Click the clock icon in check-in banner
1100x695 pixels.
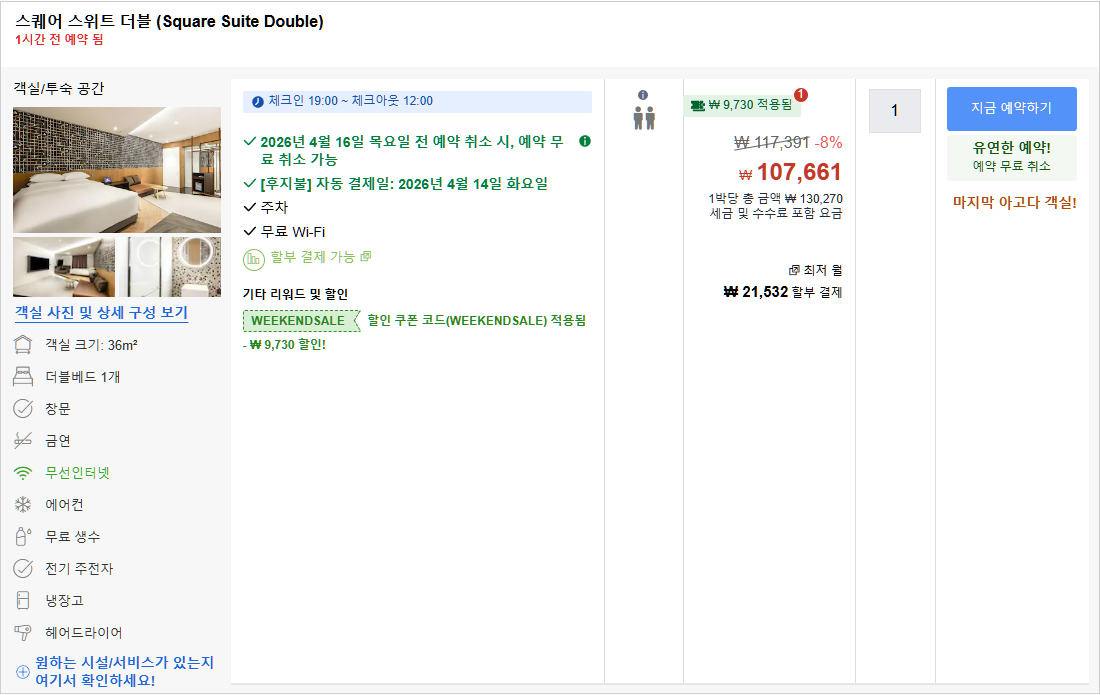(x=257, y=102)
